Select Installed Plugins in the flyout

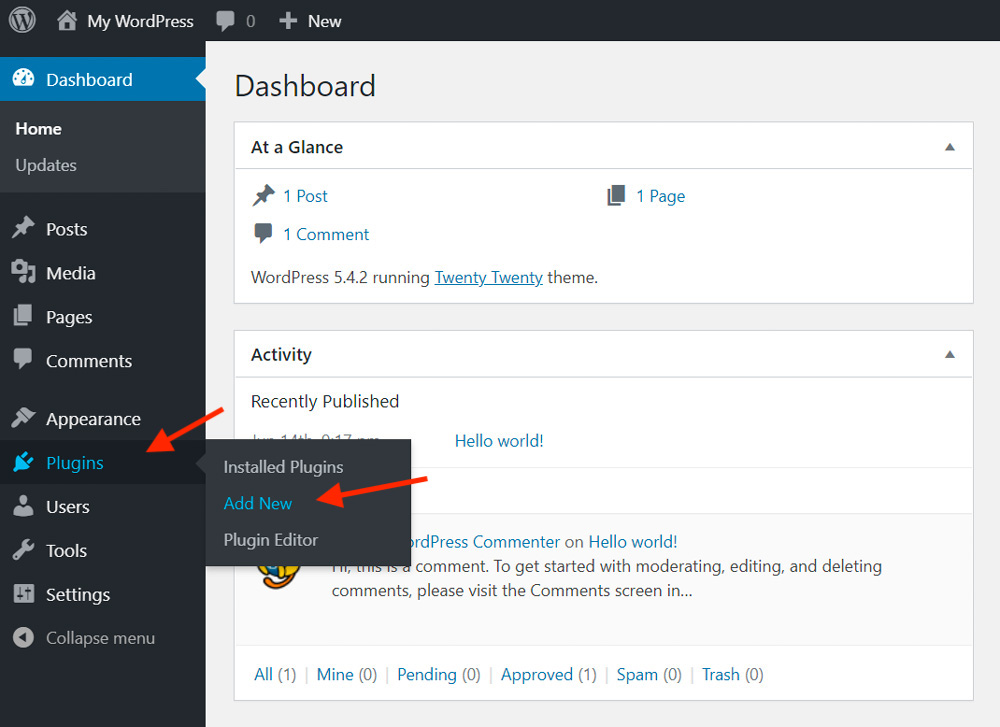click(283, 467)
